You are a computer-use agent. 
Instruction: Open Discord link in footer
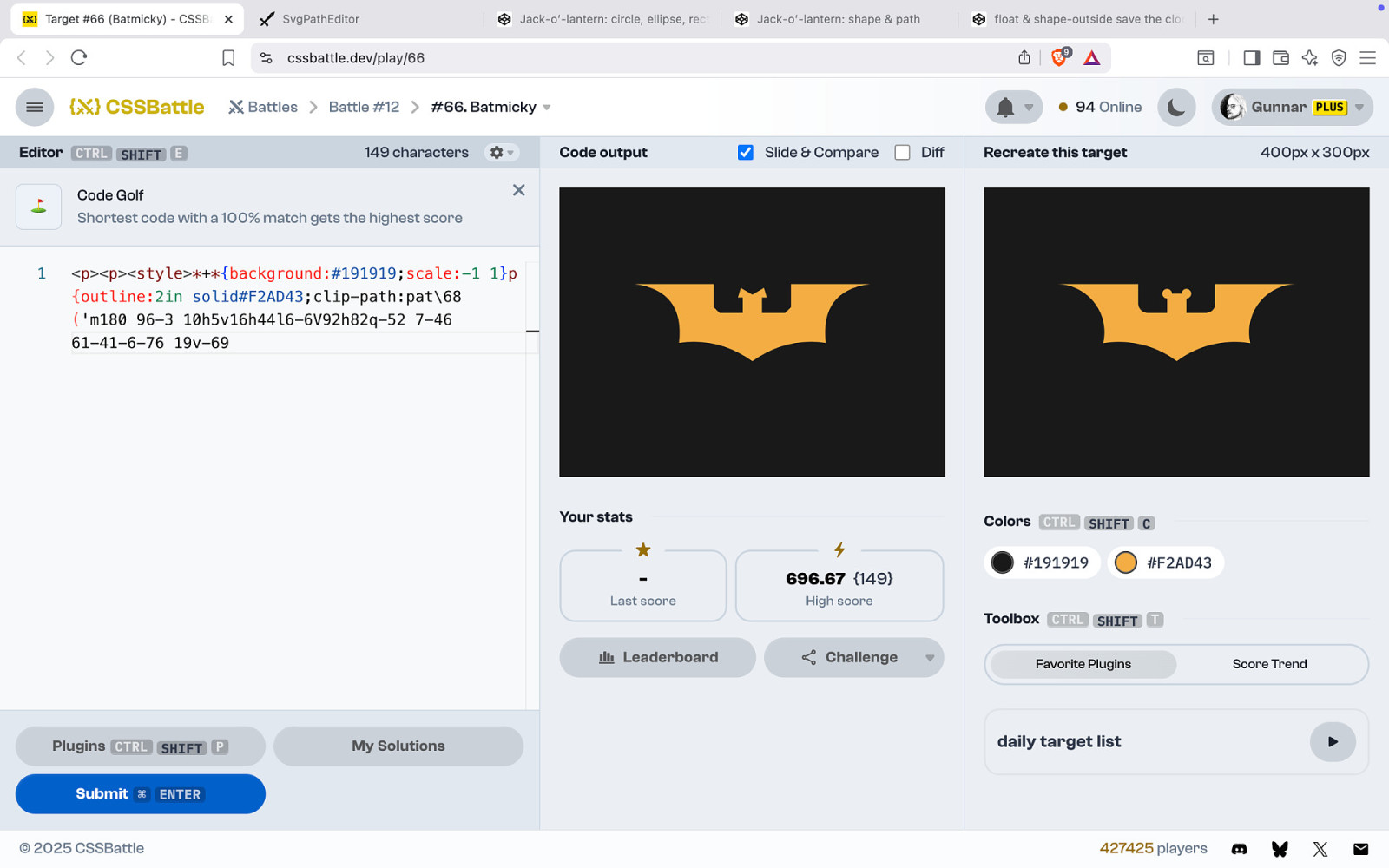1239,849
